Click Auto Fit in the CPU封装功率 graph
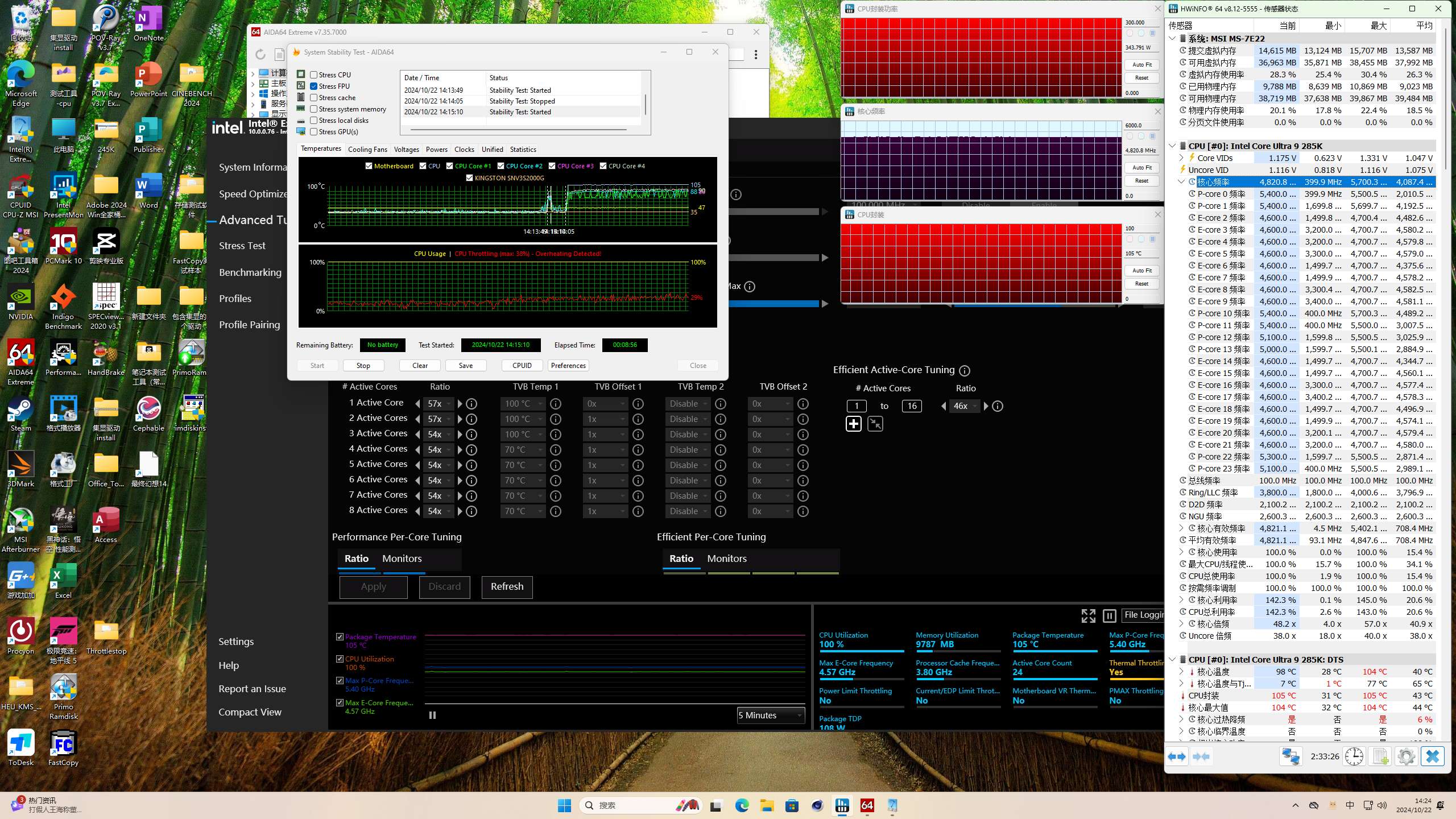The image size is (1456, 819). click(x=1141, y=65)
